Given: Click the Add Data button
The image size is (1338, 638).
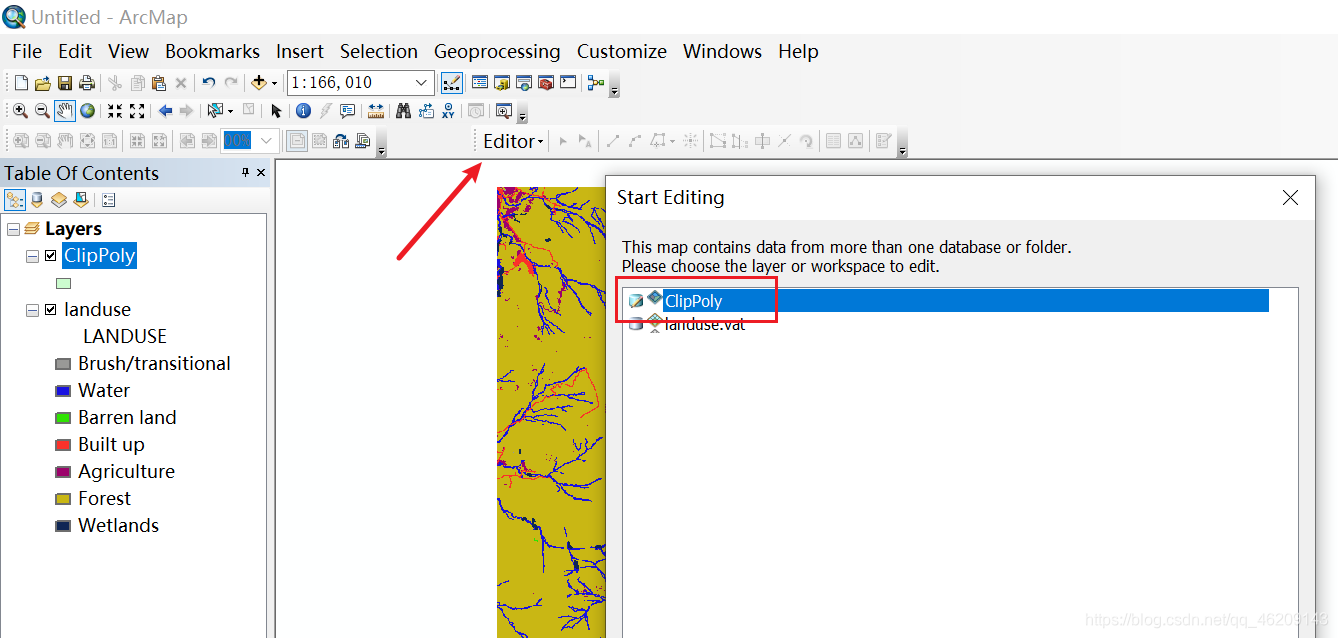Looking at the screenshot, I should [259, 83].
